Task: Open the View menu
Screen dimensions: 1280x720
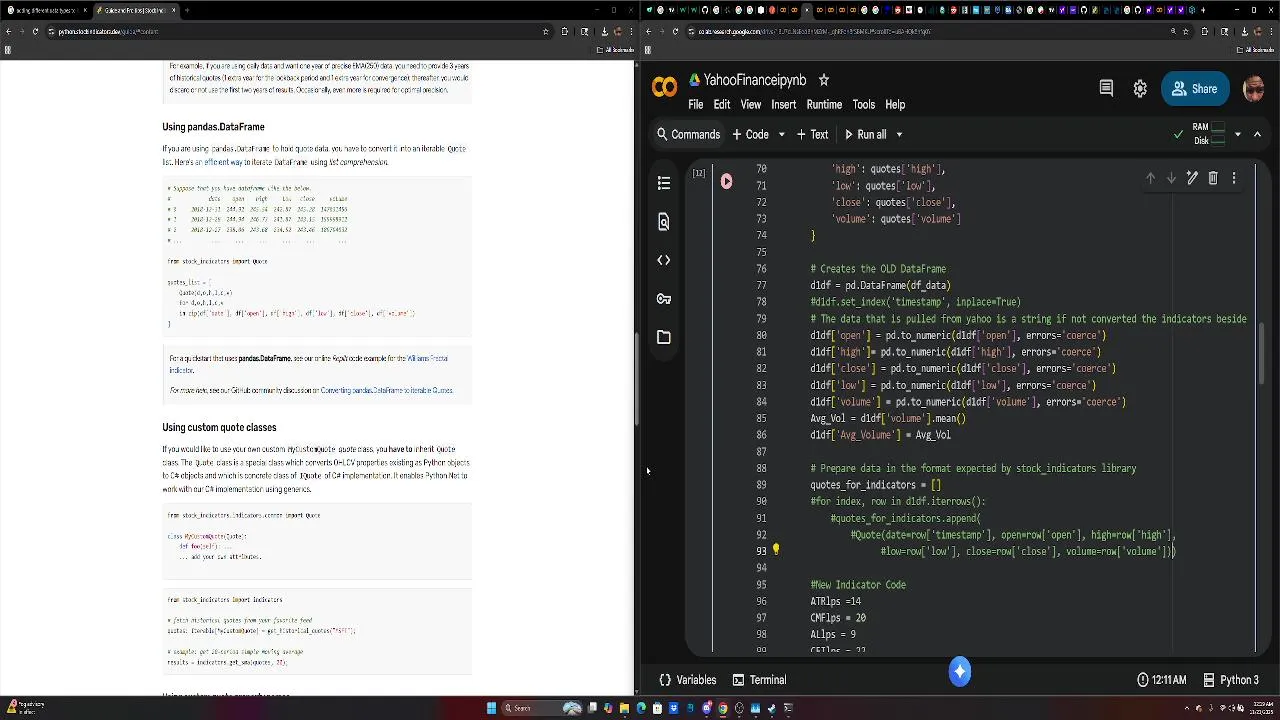Action: click(751, 104)
